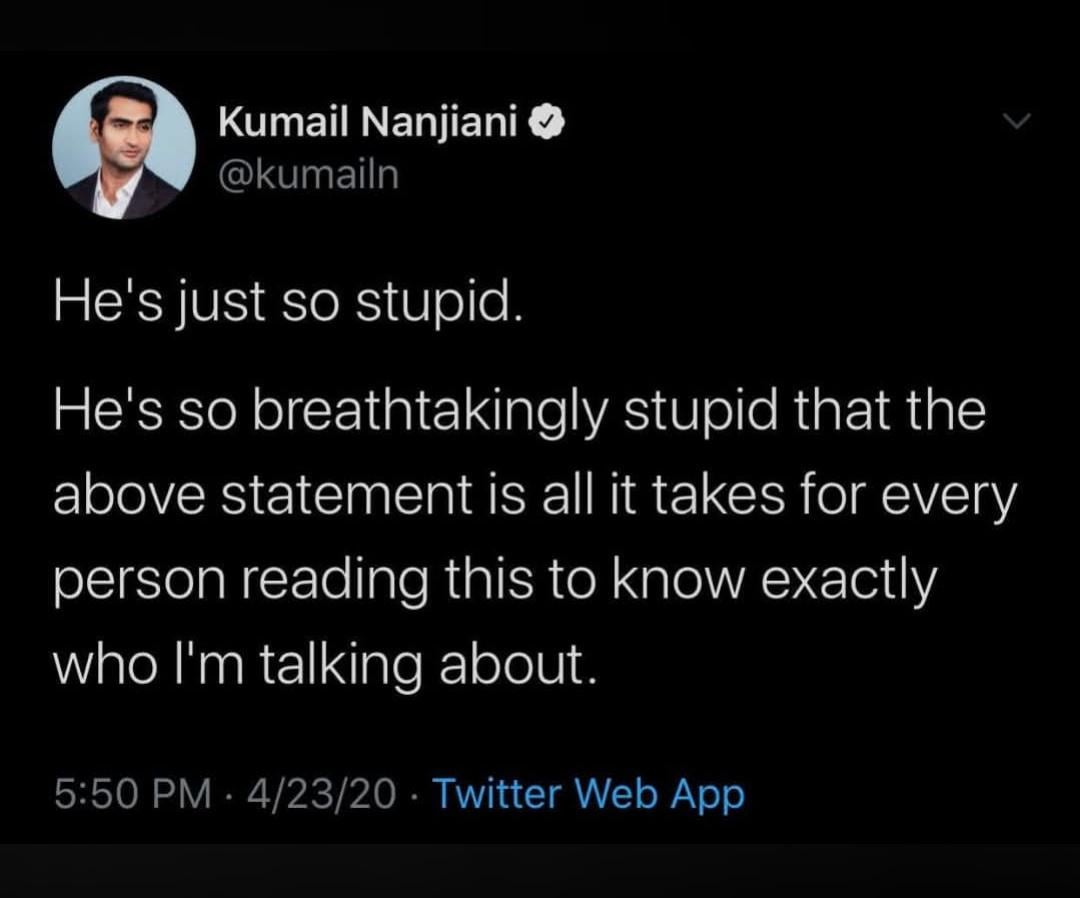Open Kumail Nanjiani's profile picture

pos(124,147)
